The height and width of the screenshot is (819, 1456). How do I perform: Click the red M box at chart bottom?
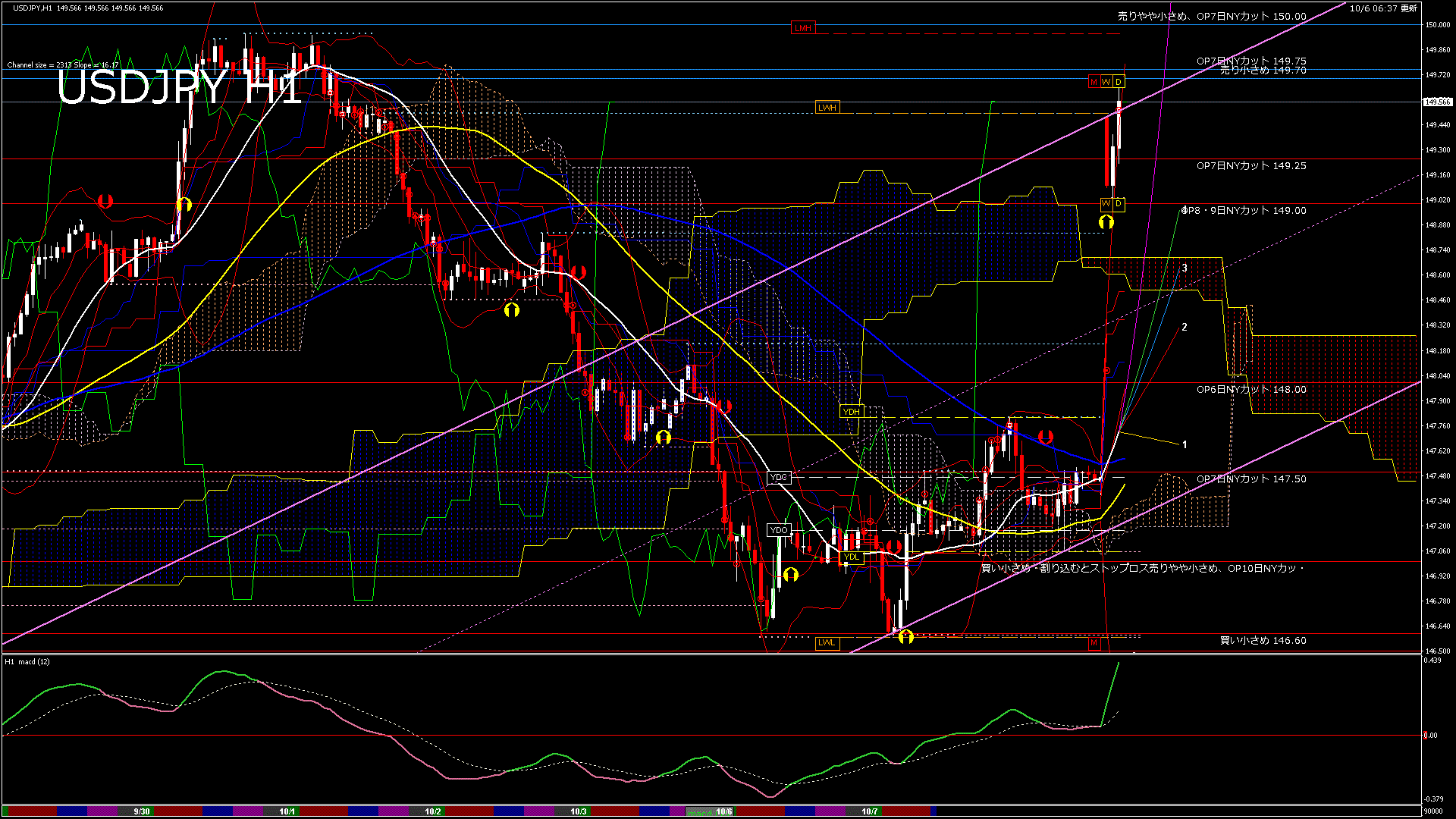1094,643
